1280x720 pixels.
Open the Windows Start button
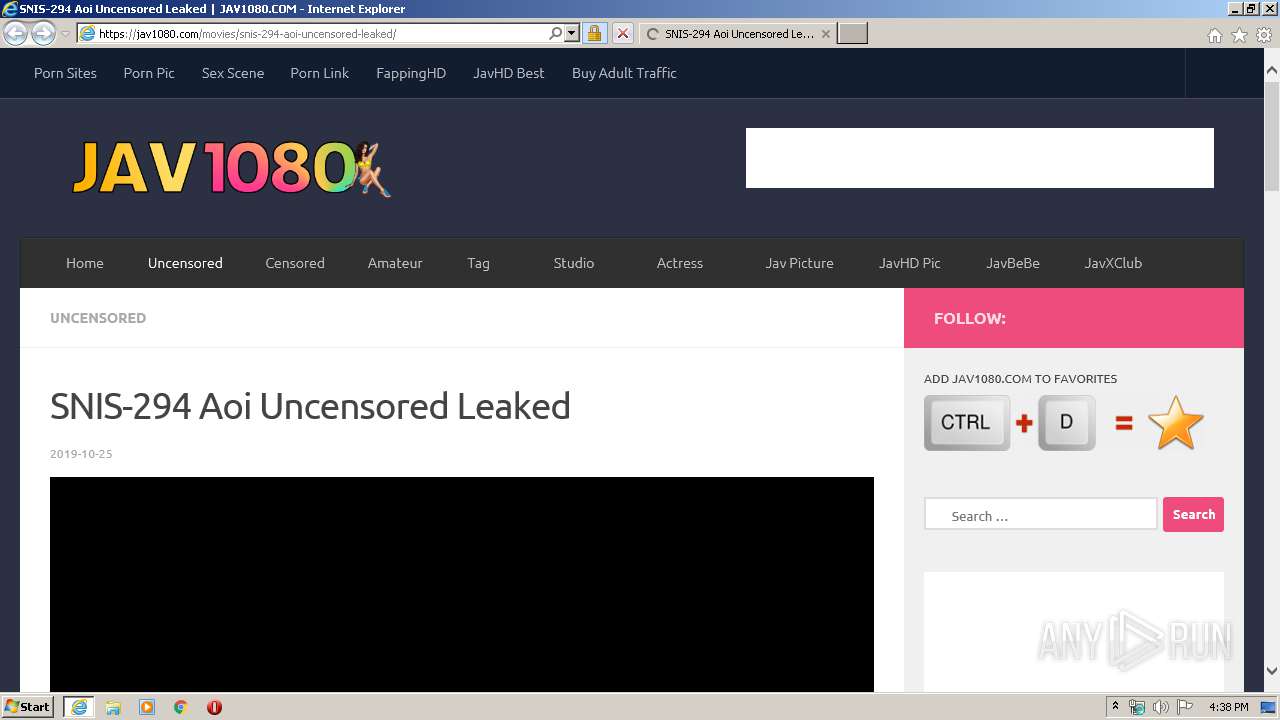click(x=28, y=706)
